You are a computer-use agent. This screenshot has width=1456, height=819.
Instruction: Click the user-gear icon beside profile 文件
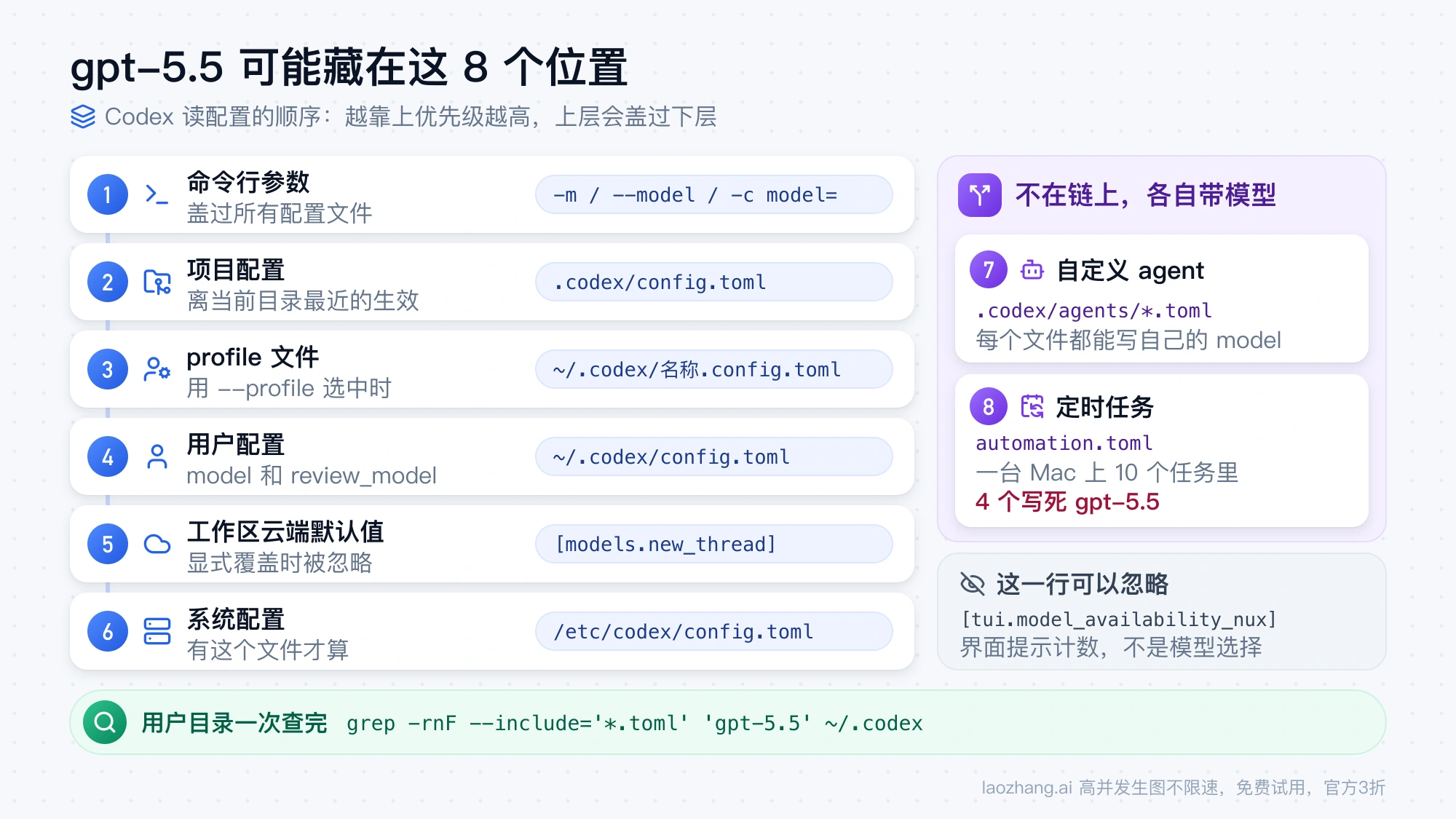[157, 369]
